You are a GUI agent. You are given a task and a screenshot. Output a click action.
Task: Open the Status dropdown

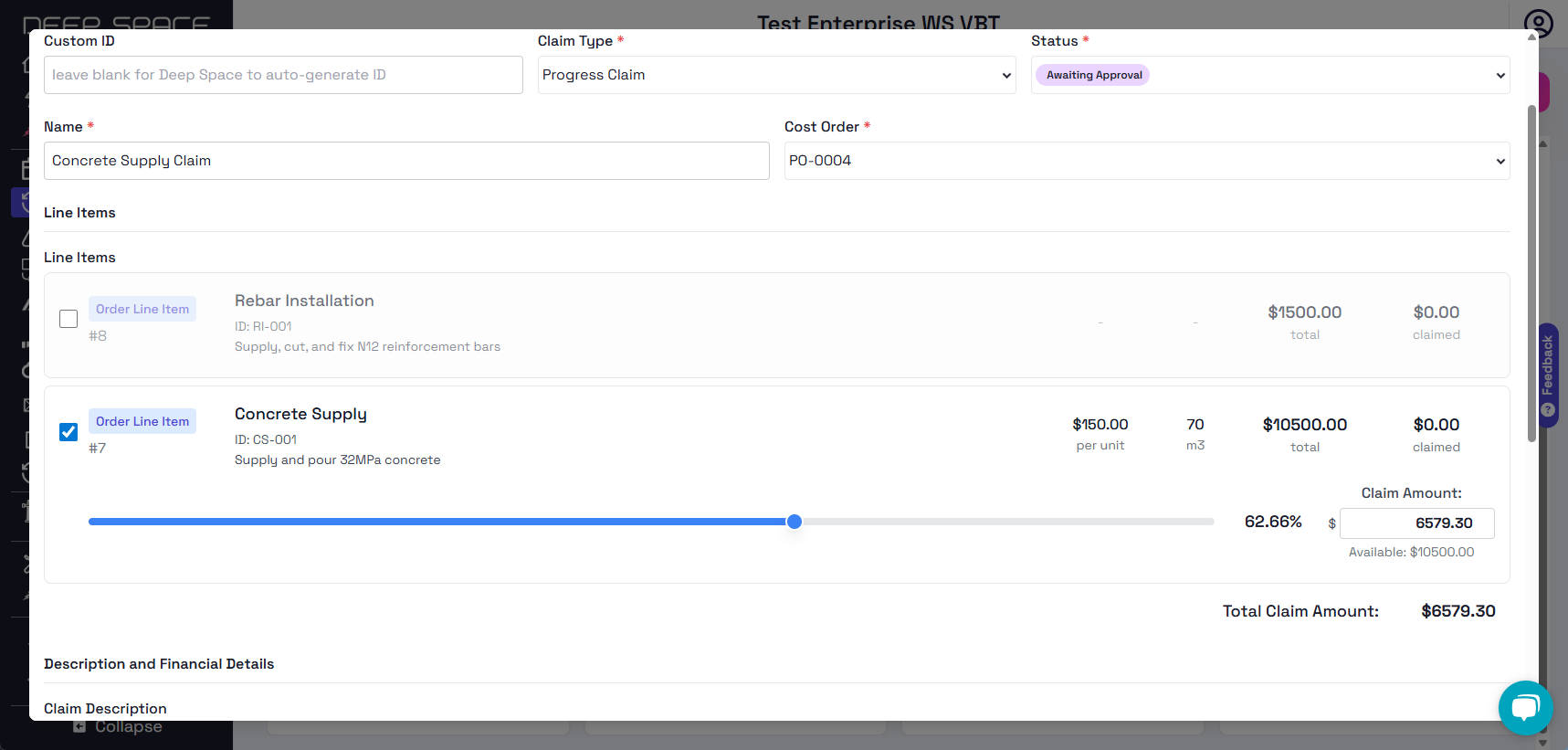[x=1270, y=75]
